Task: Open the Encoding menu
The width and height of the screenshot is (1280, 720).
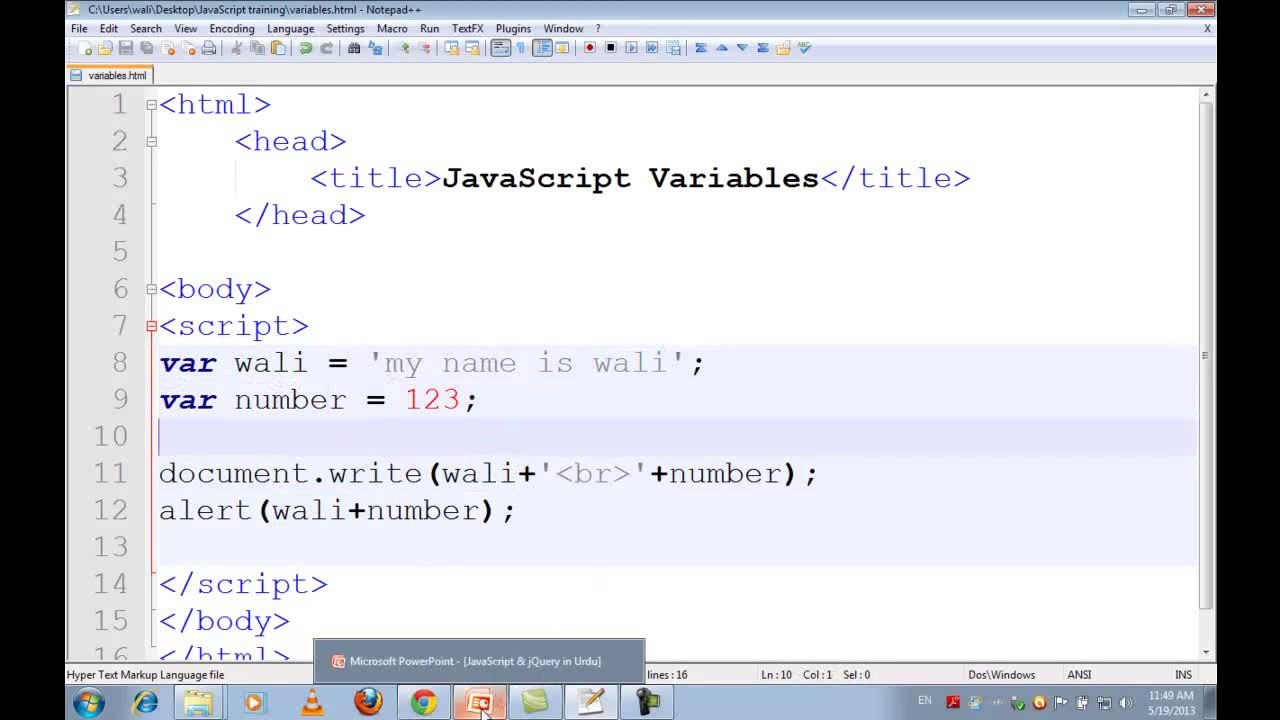Action: pyautogui.click(x=232, y=29)
